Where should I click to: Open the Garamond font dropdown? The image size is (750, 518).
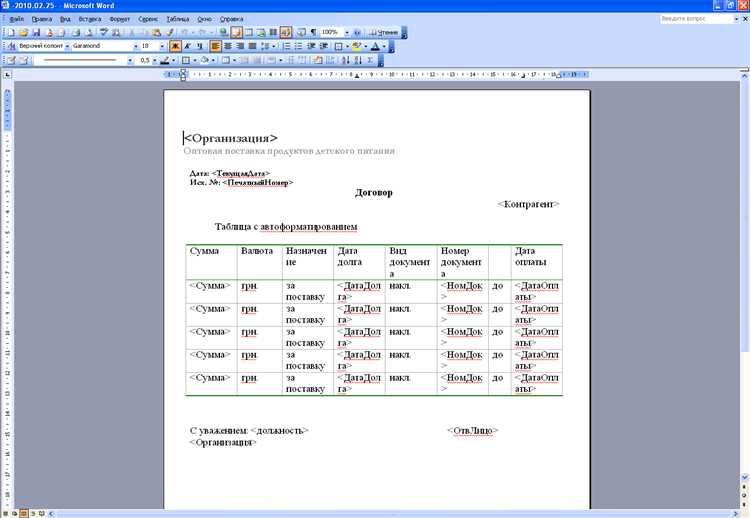tap(136, 46)
